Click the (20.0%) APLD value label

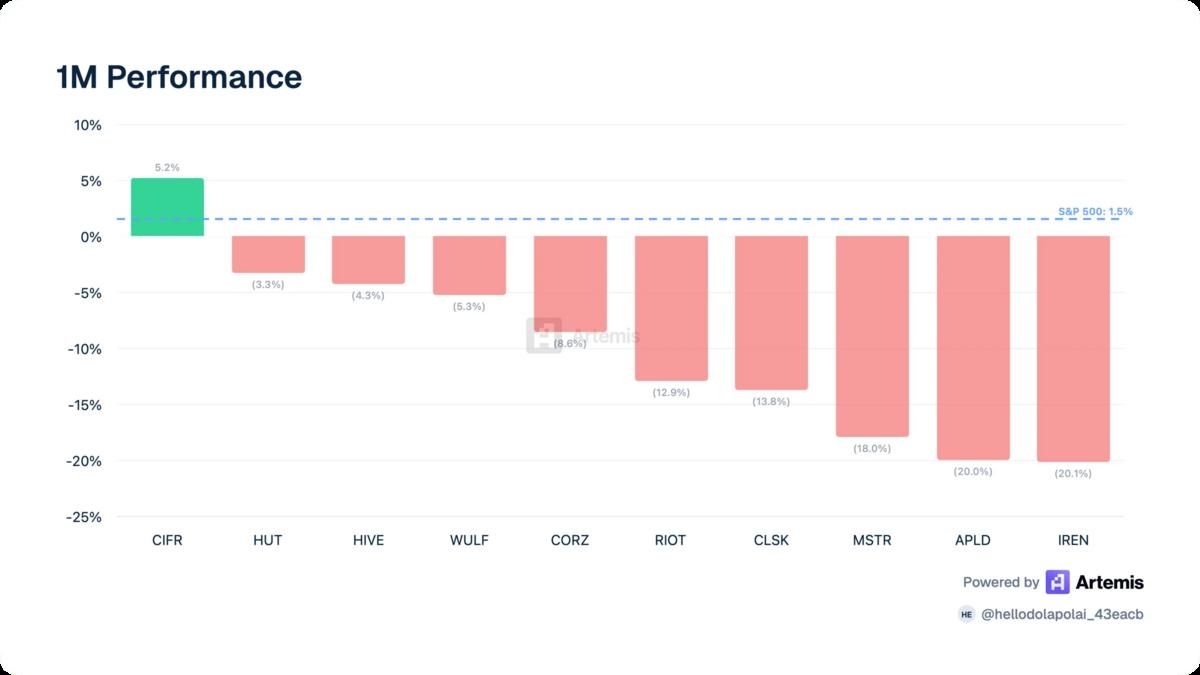coord(973,471)
